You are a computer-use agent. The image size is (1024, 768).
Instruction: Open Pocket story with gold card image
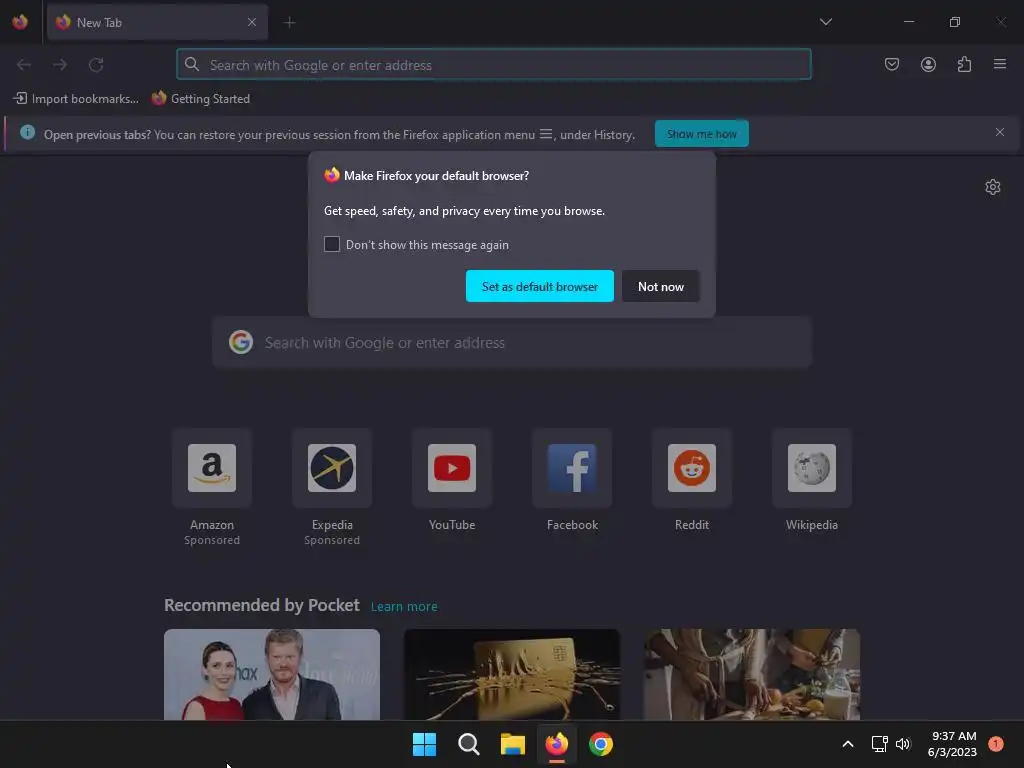[x=512, y=674]
